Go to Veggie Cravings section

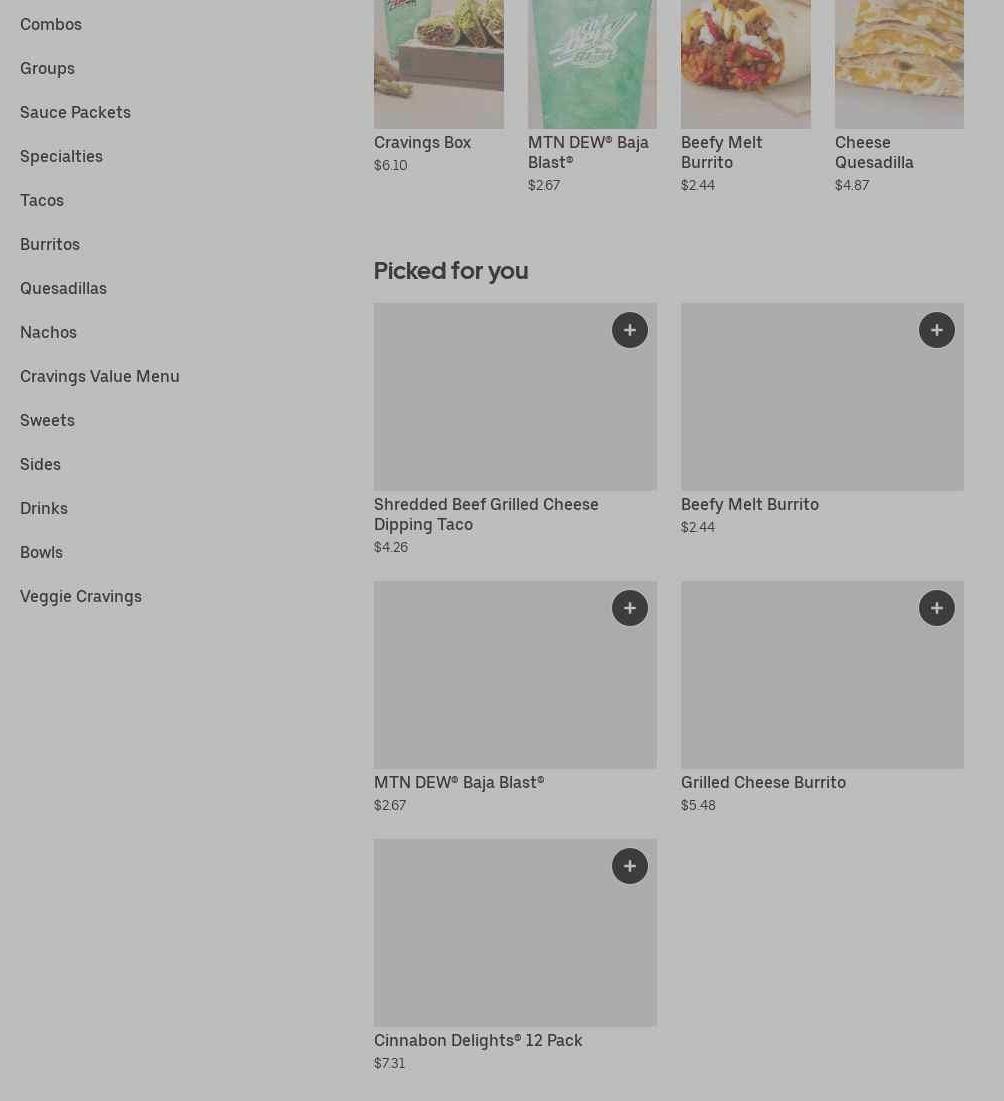tap(81, 596)
